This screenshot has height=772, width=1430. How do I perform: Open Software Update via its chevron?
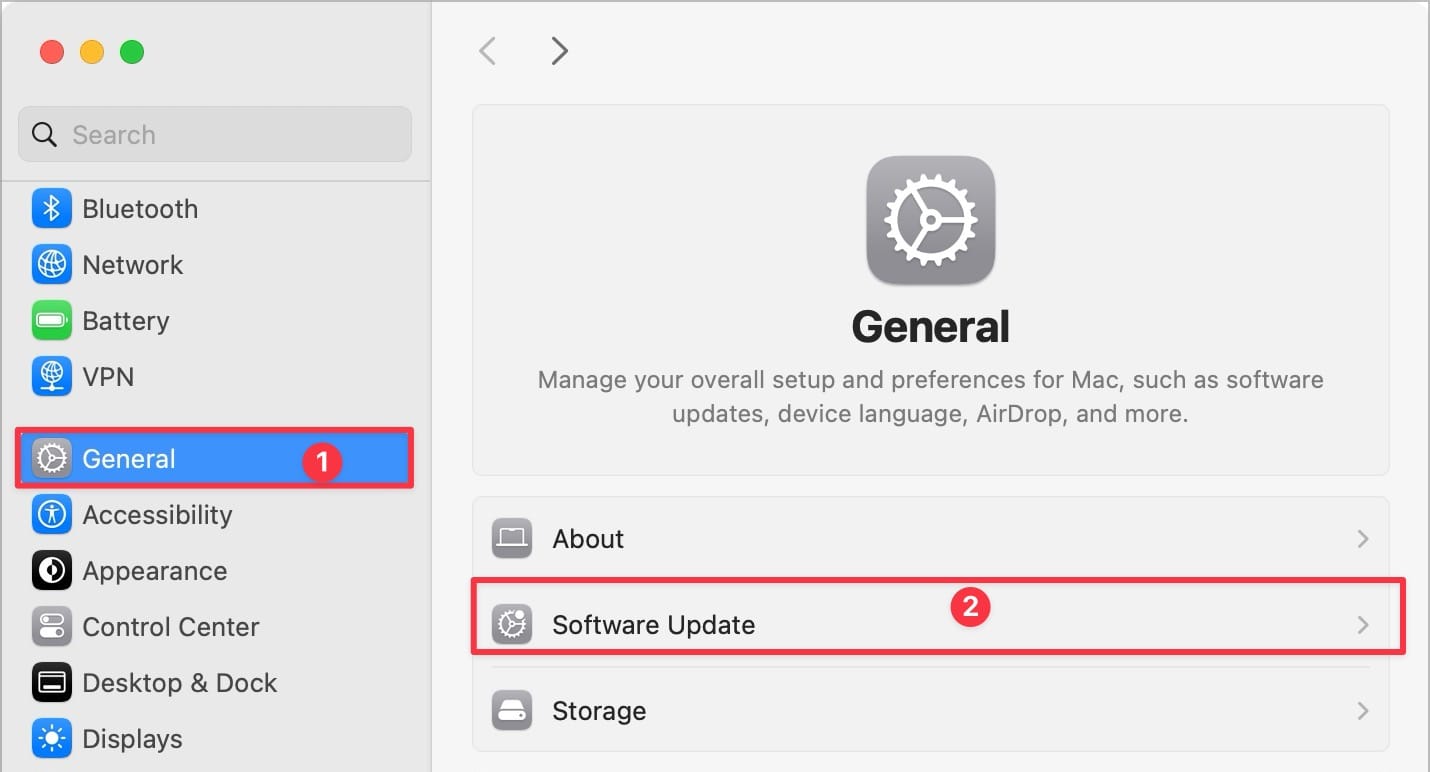[1362, 624]
